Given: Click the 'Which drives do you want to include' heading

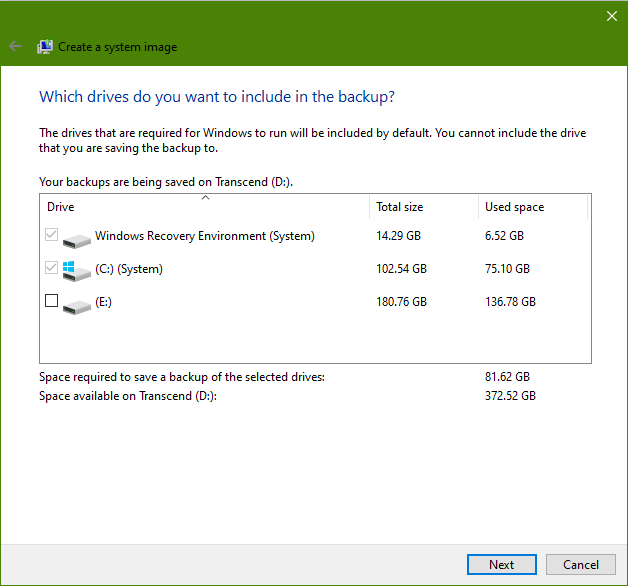Looking at the screenshot, I should pyautogui.click(x=217, y=97).
